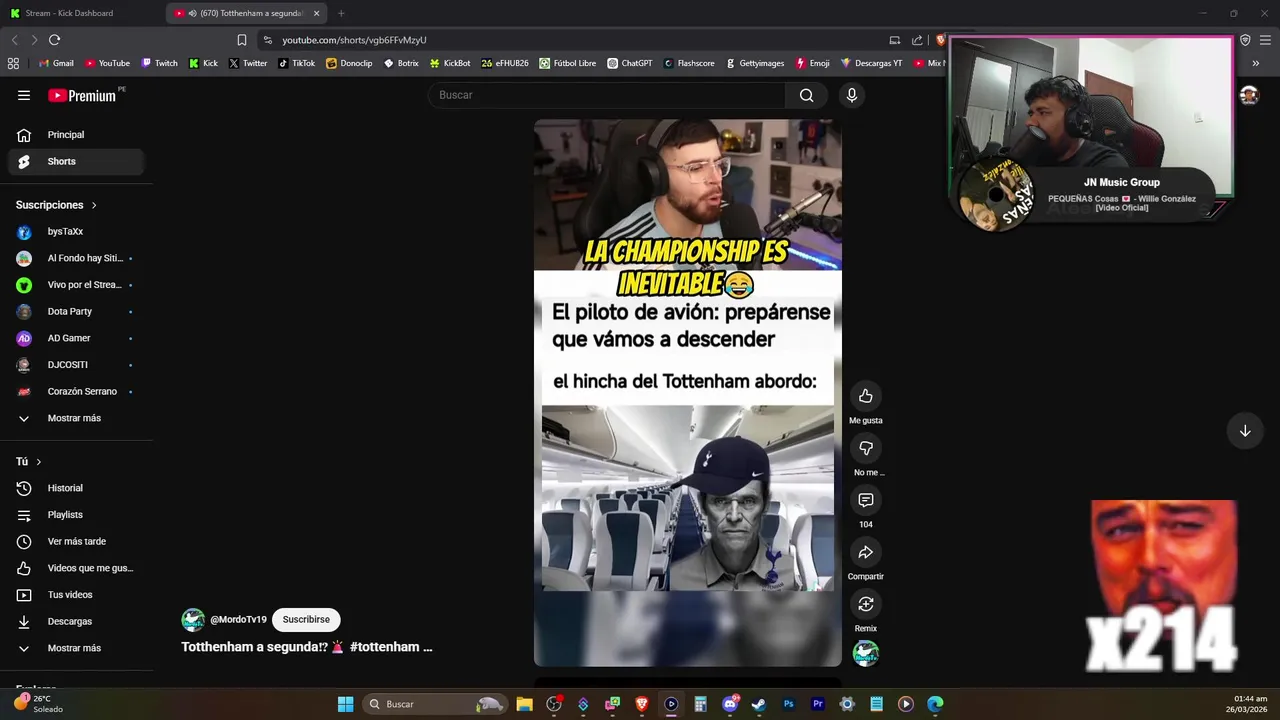Open ChatGPT bookmark
This screenshot has height=720, width=1280.
(x=629, y=63)
